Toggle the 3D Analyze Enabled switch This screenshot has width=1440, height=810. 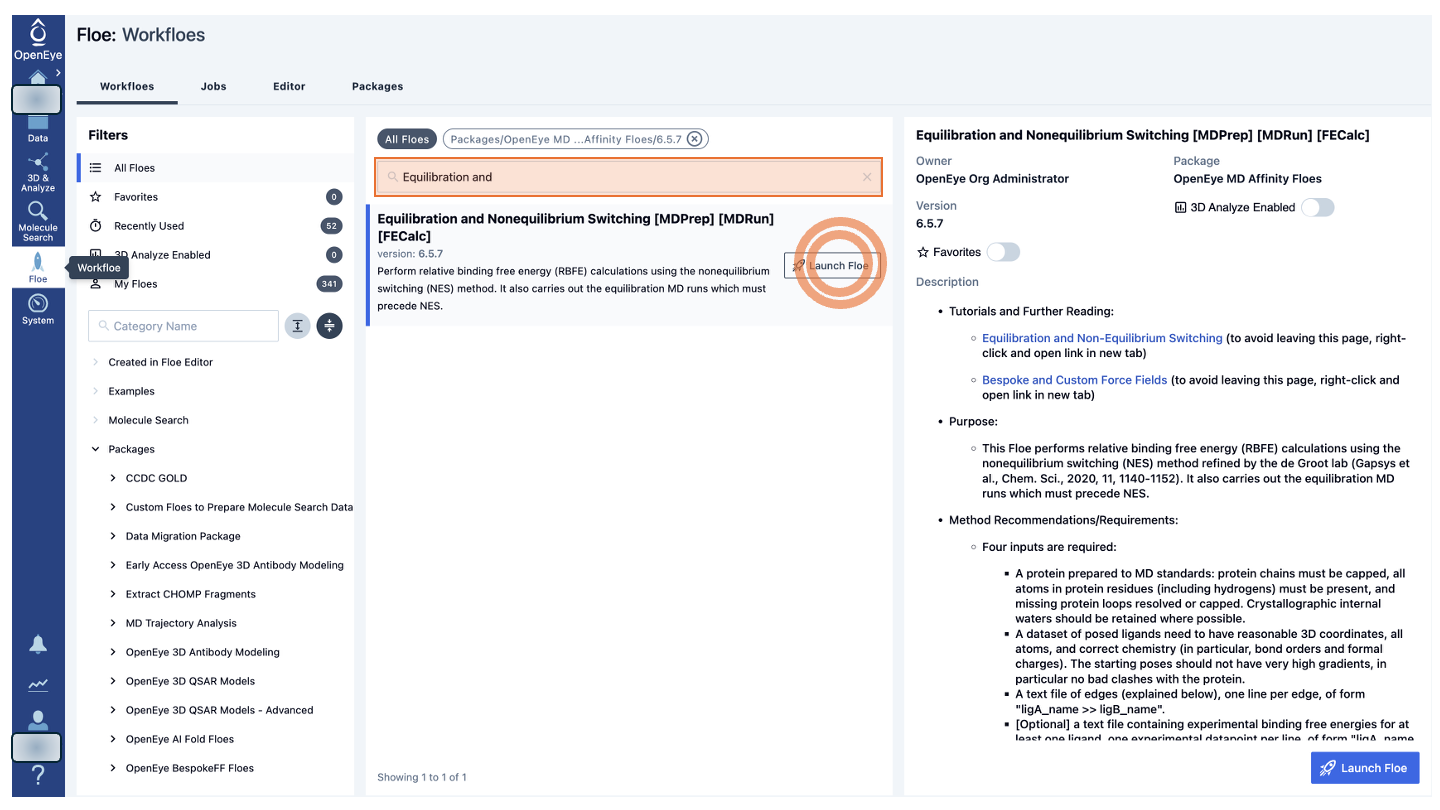tap(1317, 208)
